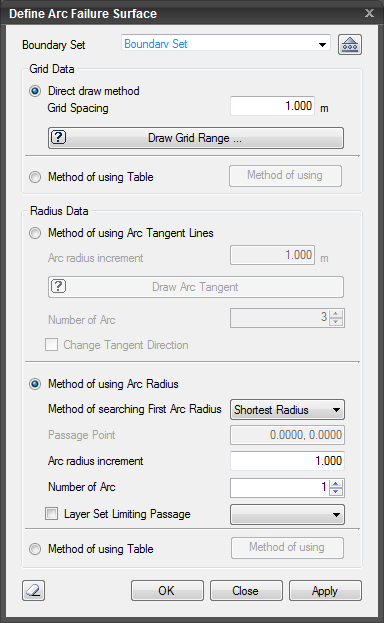Click the active Arc radius increment field
This screenshot has width=384, height=623.
click(x=287, y=461)
